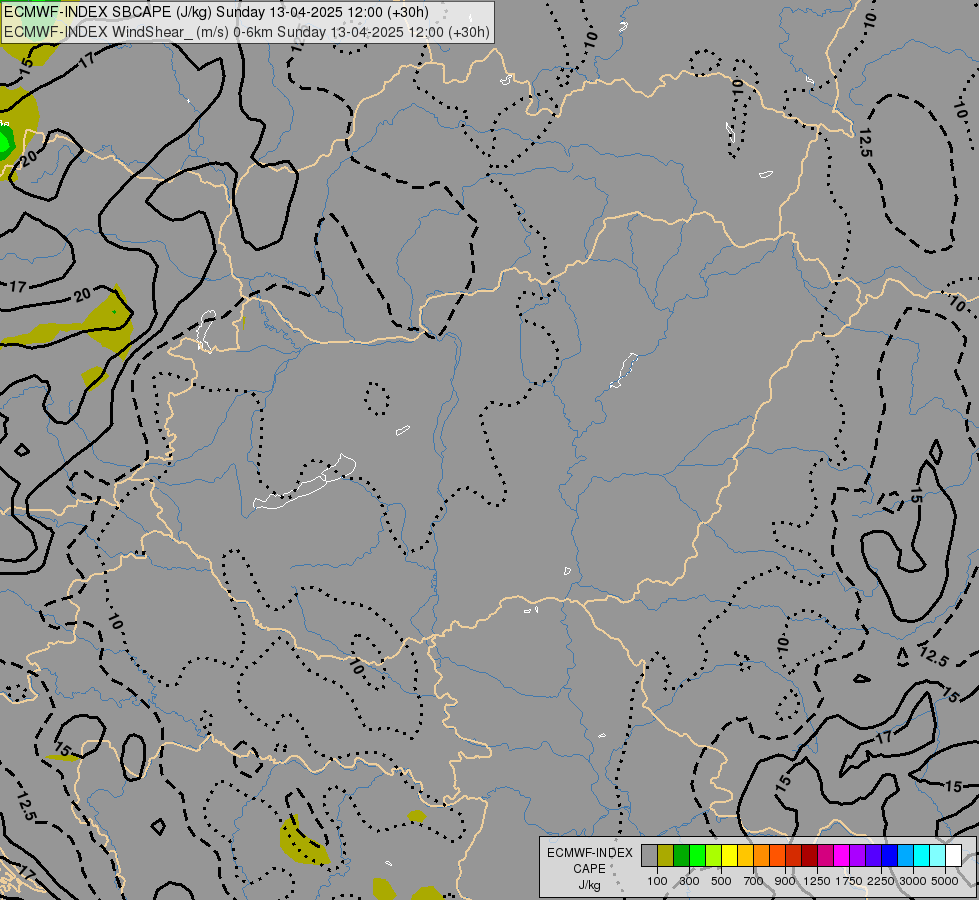
Task: Click the legend title ECMWF-INDEX
Action: coord(590,853)
